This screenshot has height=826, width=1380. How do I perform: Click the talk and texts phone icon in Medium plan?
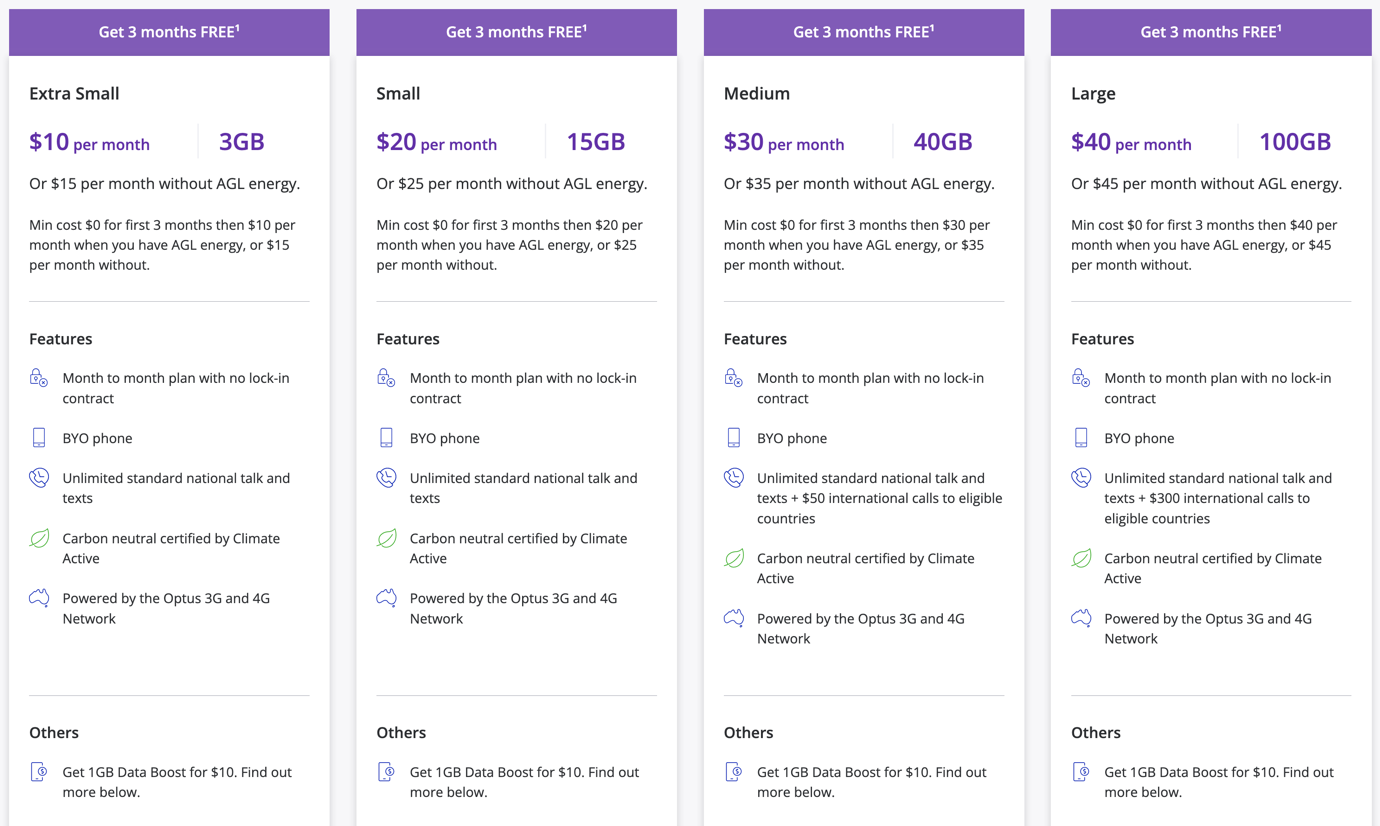click(x=734, y=478)
